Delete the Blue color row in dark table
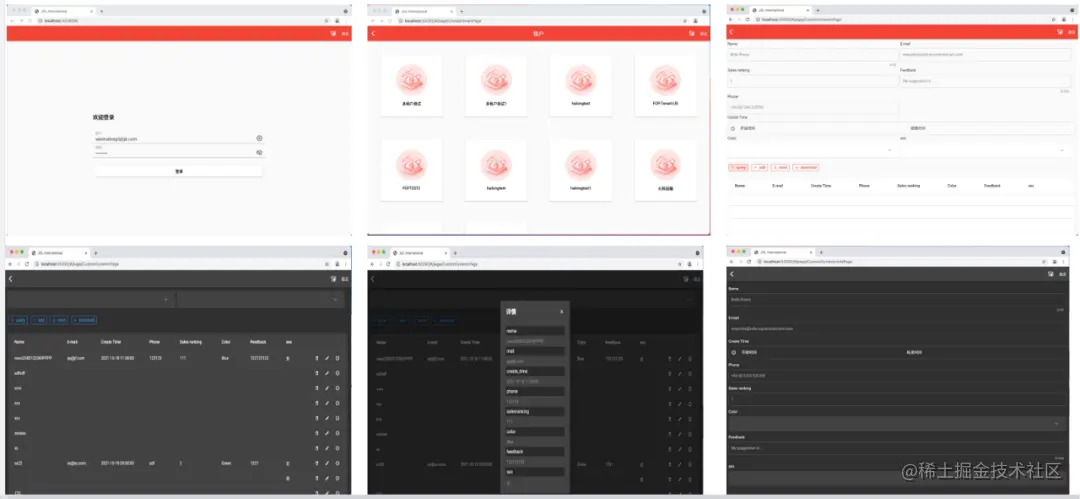The image size is (1080, 499). [x=317, y=358]
